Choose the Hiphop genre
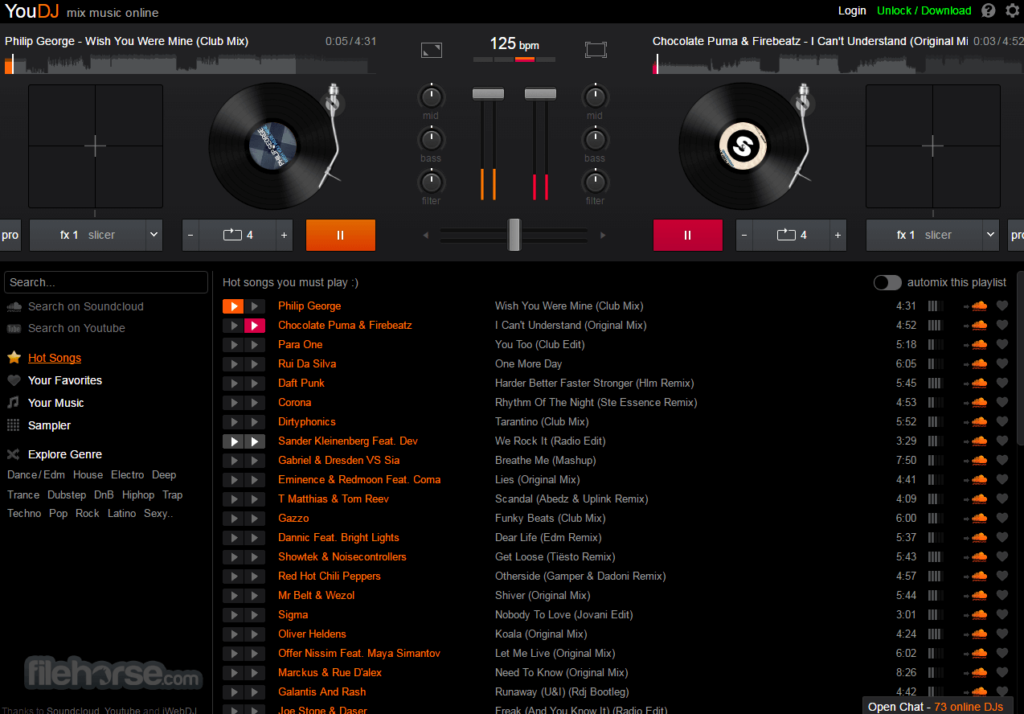Viewport: 1024px width, 714px height. click(138, 495)
